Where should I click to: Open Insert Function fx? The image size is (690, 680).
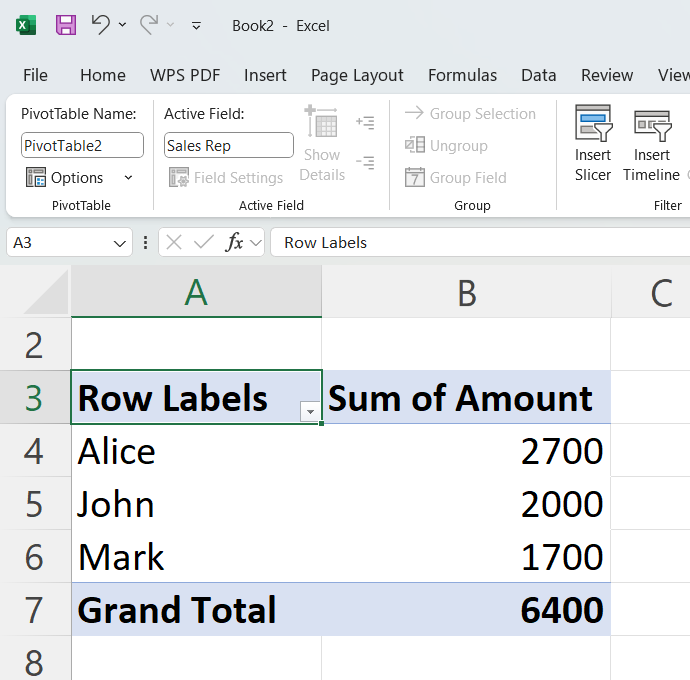click(x=234, y=242)
